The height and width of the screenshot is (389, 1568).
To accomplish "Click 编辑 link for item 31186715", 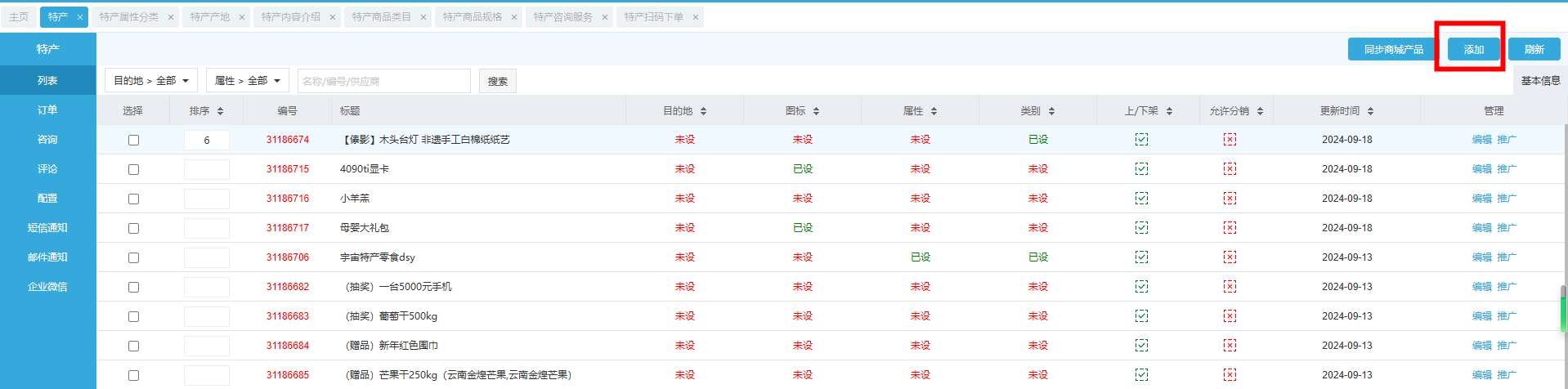I will click(x=1481, y=169).
